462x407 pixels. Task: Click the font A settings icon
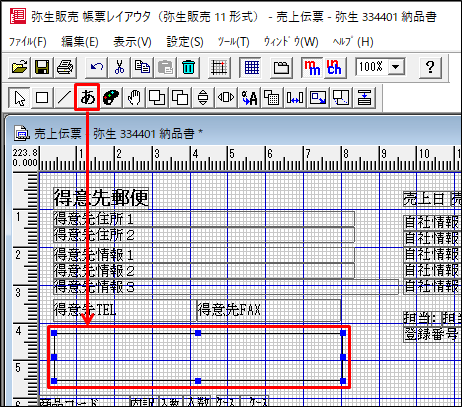click(x=249, y=98)
